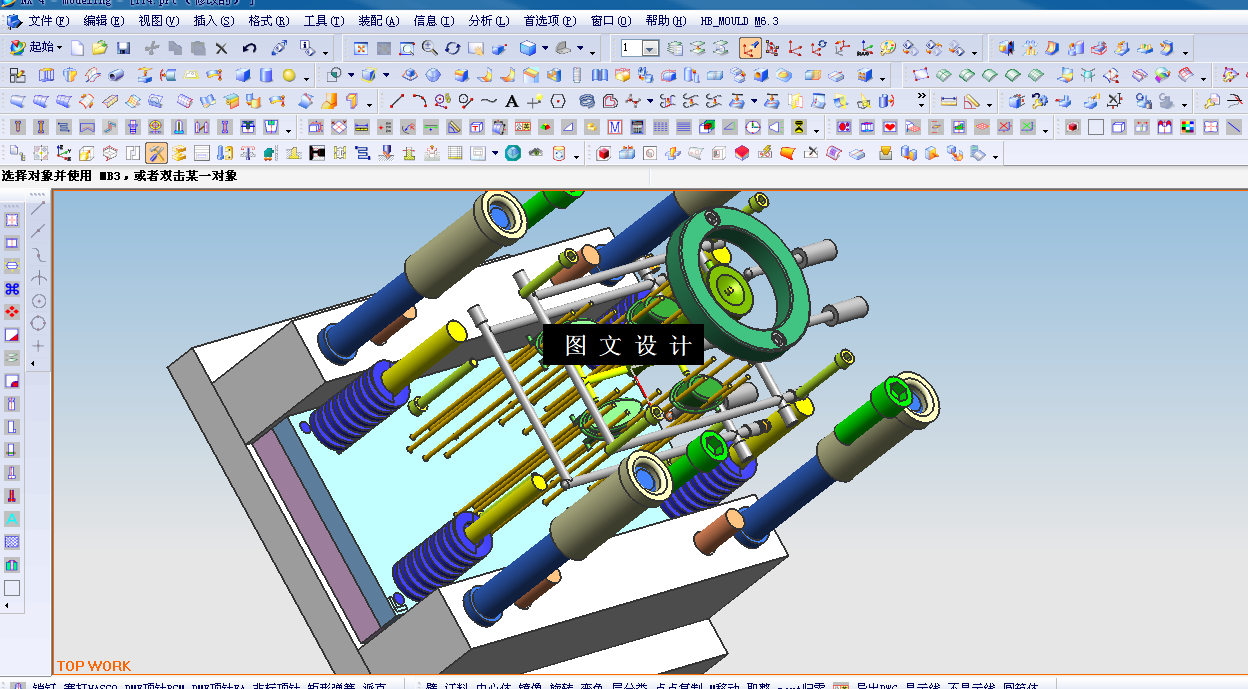
Task: Click the Fit view icon
Action: point(361,48)
